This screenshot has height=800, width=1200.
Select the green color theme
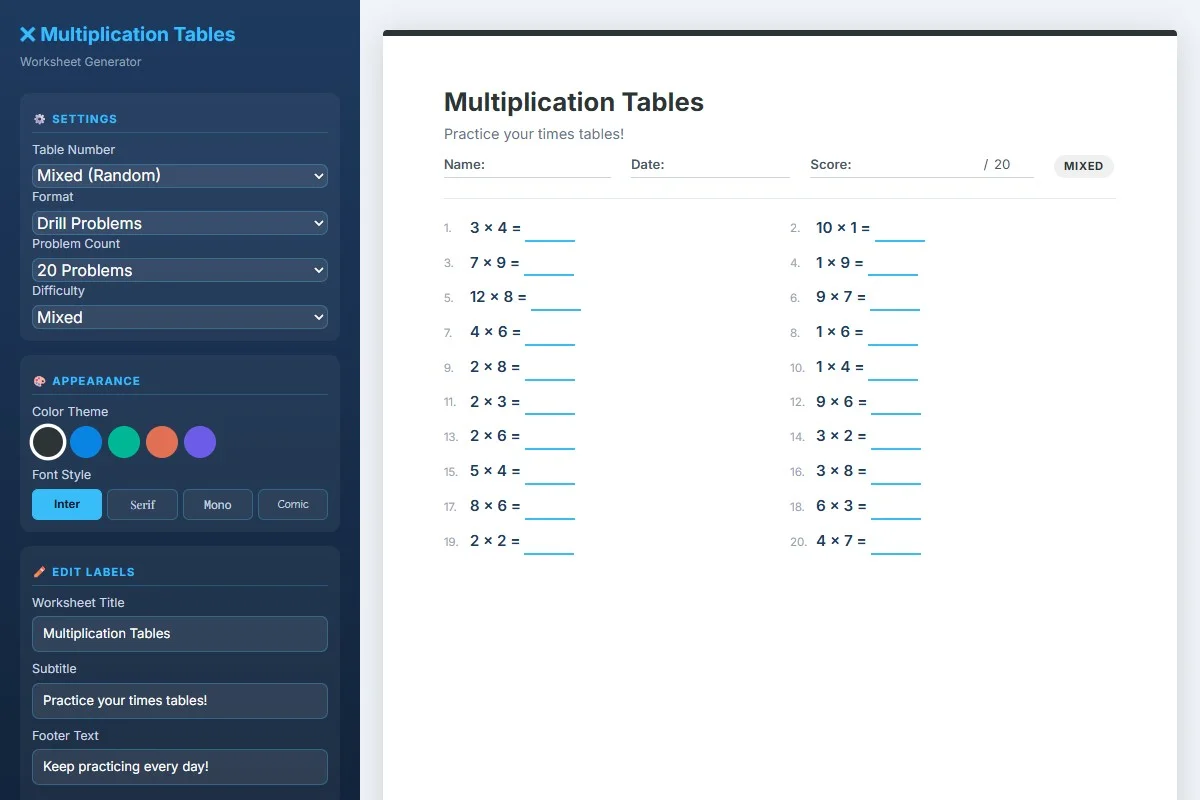[124, 442]
